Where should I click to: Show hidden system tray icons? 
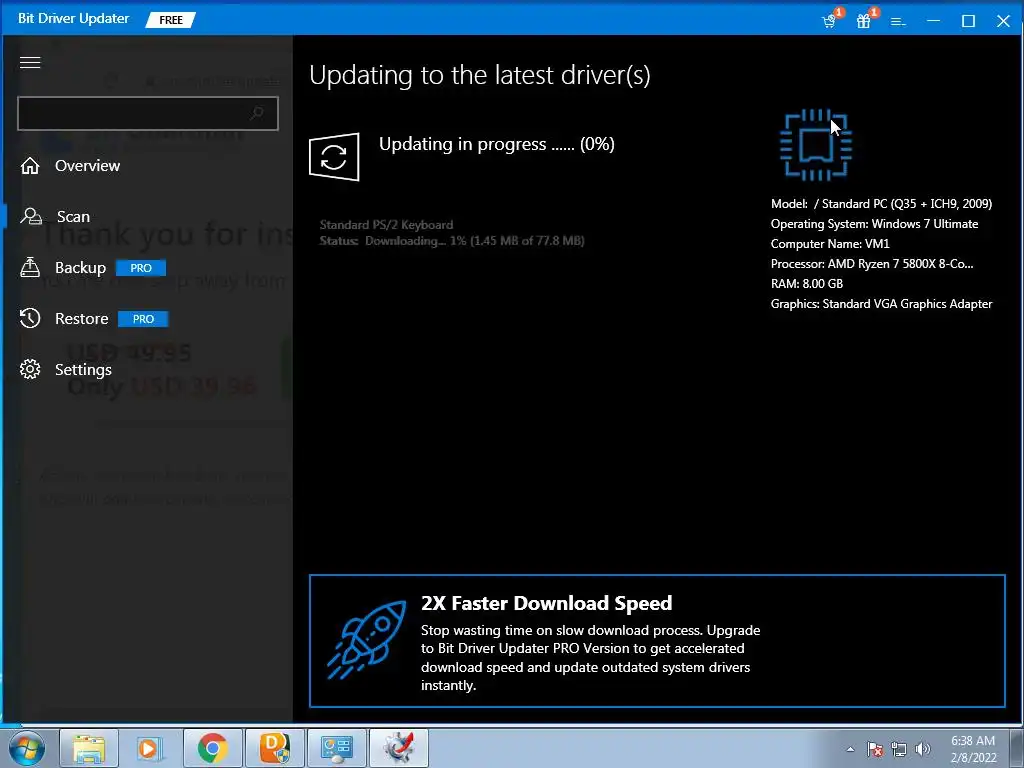click(x=850, y=749)
